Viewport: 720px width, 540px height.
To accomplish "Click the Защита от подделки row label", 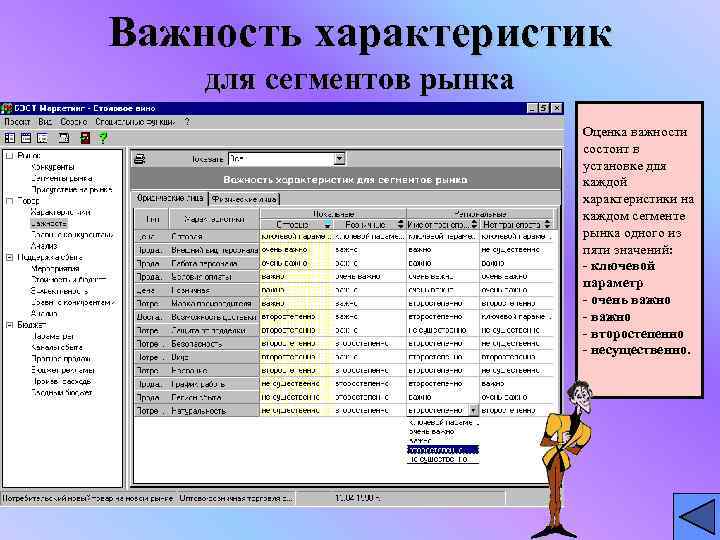I will [x=214, y=330].
